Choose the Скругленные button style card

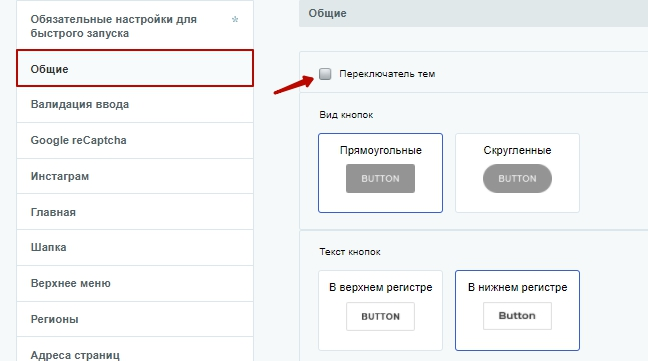517,173
